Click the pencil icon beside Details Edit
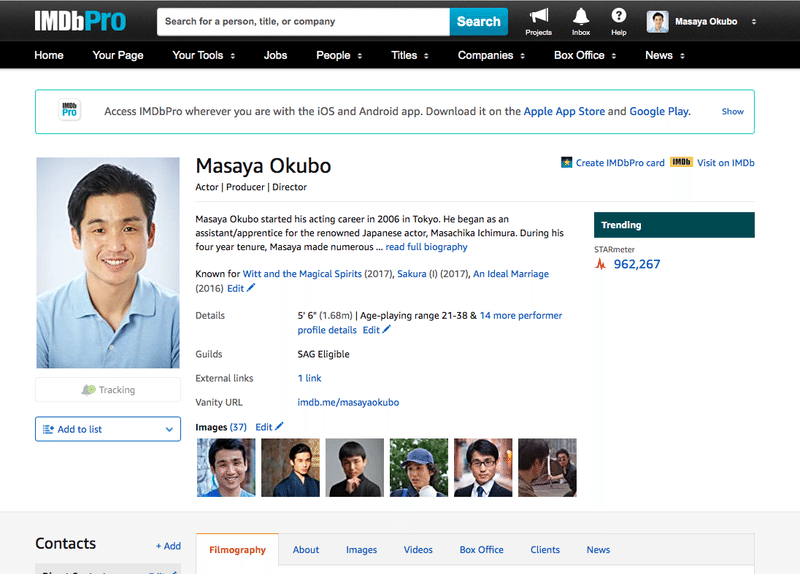 click(x=386, y=329)
